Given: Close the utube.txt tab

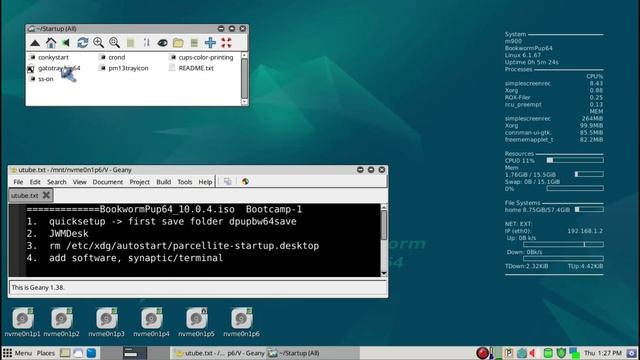Looking at the screenshot, I should 47,195.
